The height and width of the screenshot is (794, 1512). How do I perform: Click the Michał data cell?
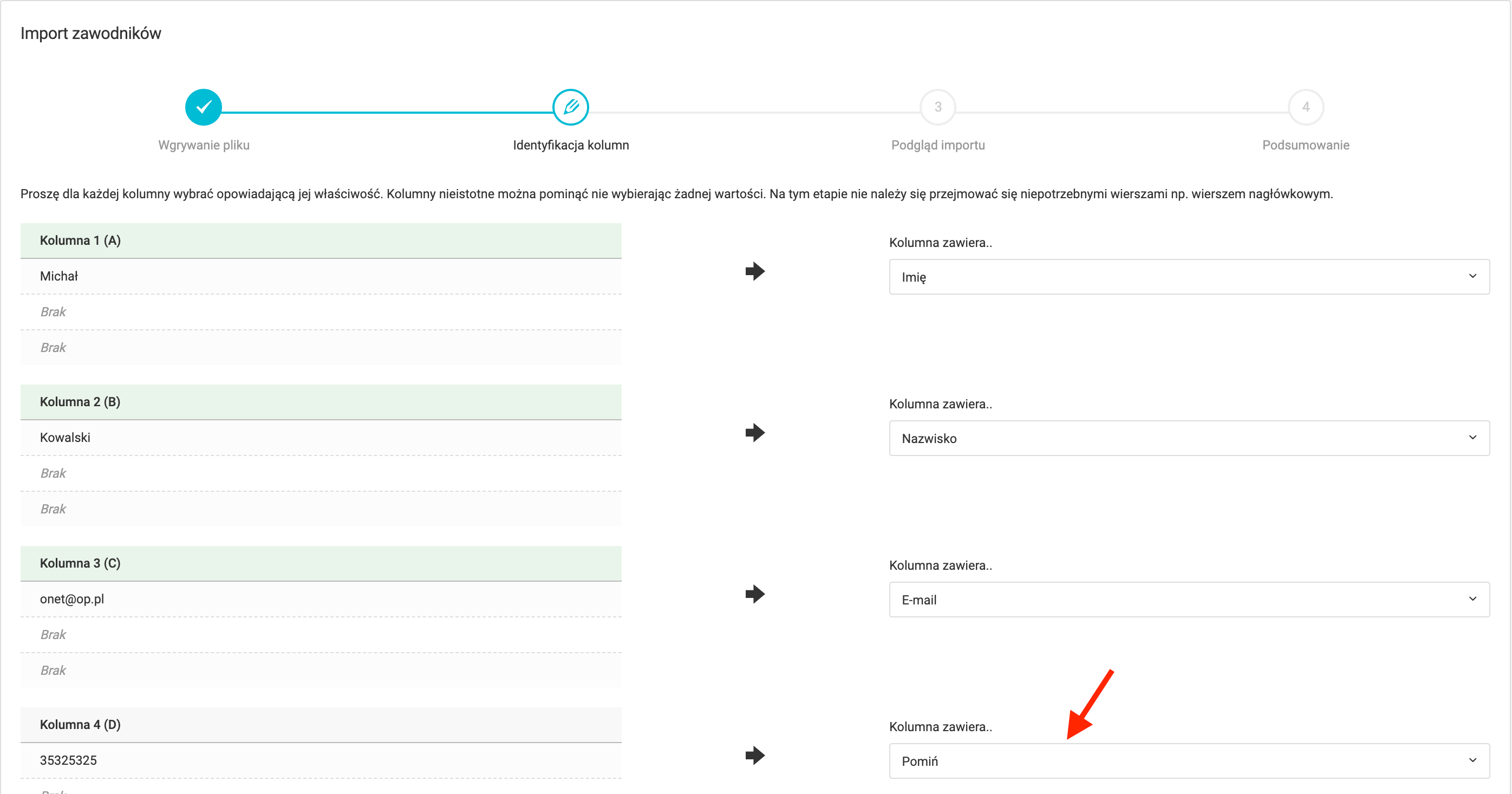point(58,276)
